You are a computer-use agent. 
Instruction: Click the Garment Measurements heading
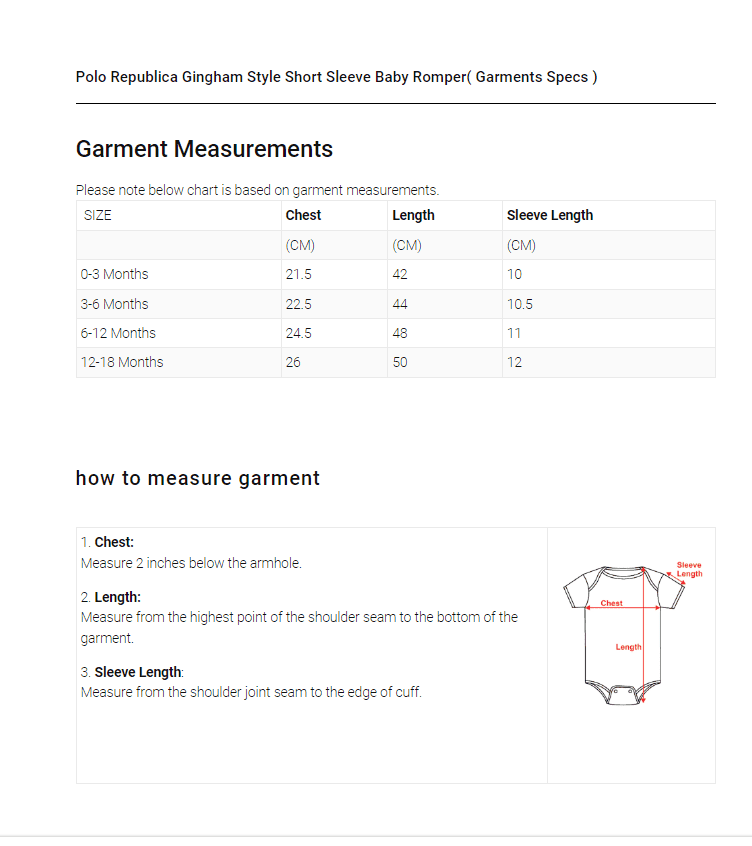click(x=204, y=149)
